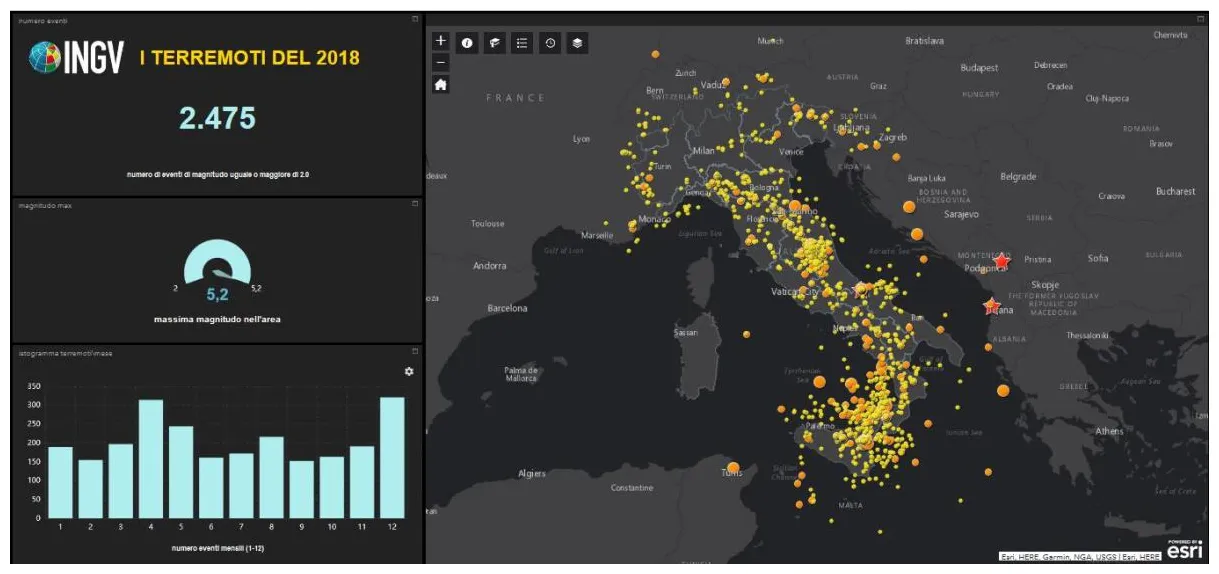Click the Lyon label on map
Screen dimensions: 1219x574
click(x=581, y=139)
